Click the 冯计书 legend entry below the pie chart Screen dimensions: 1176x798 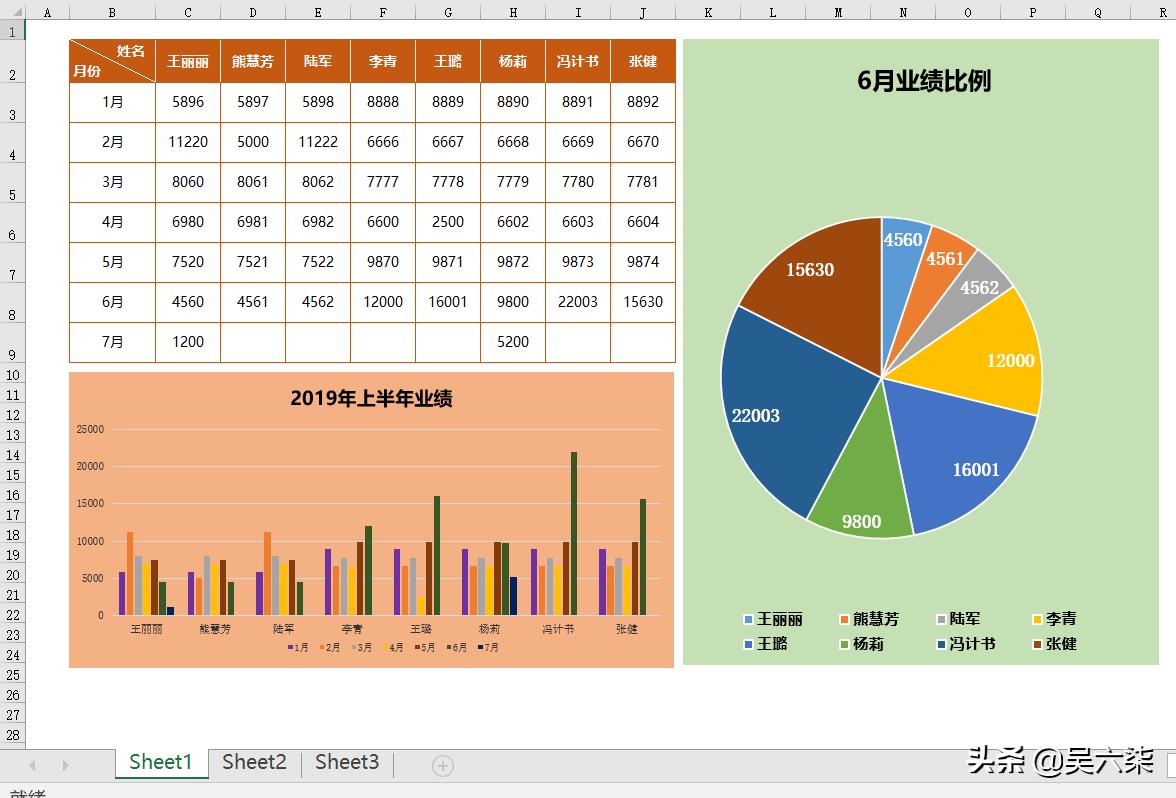(x=967, y=644)
